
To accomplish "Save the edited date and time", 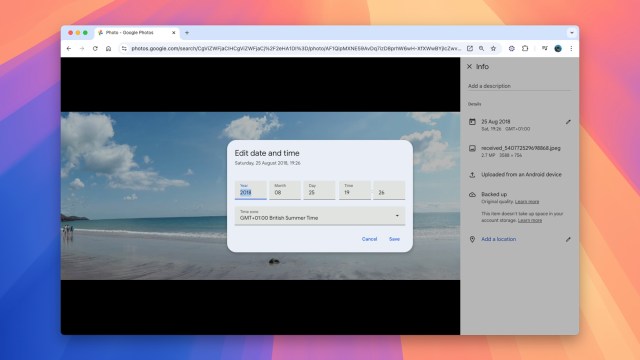I will (394, 239).
